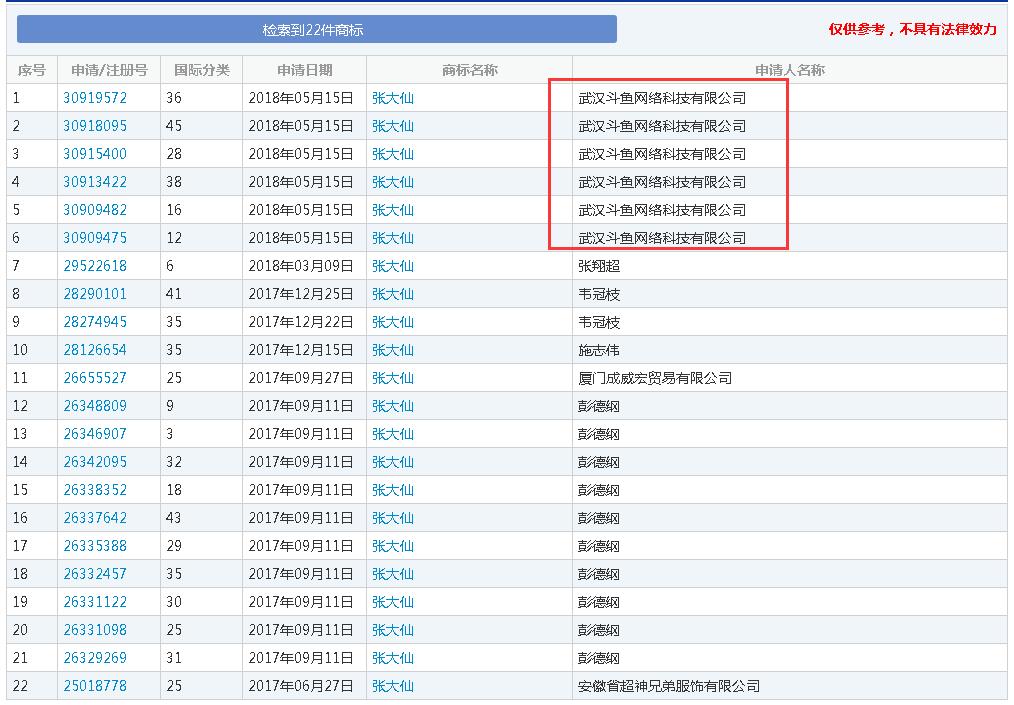
Task: Open registration number 28126654
Action: (95, 350)
